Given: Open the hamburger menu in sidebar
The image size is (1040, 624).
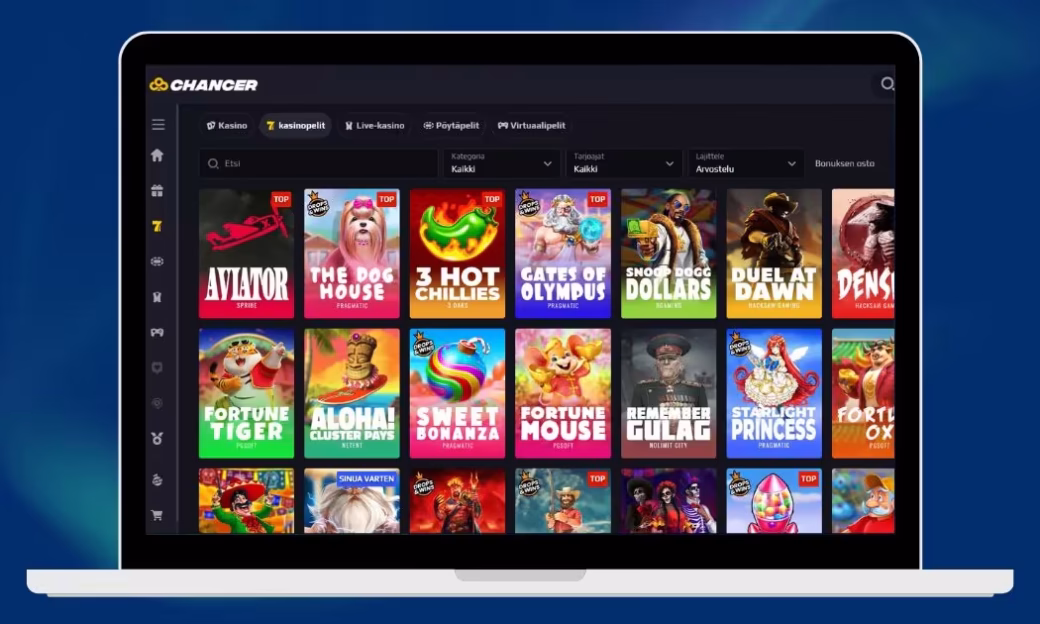Looking at the screenshot, I should pyautogui.click(x=158, y=125).
